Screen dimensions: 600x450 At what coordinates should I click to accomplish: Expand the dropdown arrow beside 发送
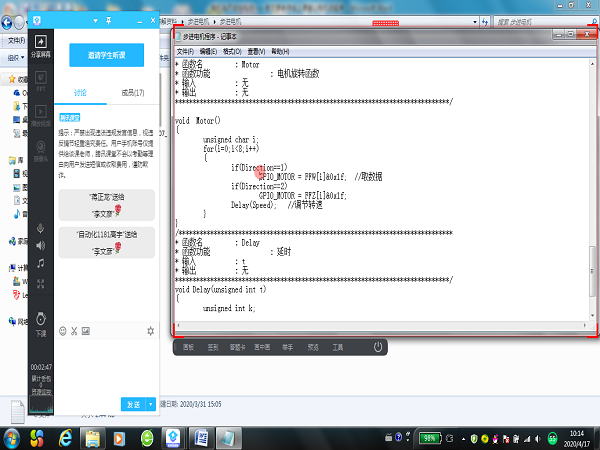click(151, 403)
